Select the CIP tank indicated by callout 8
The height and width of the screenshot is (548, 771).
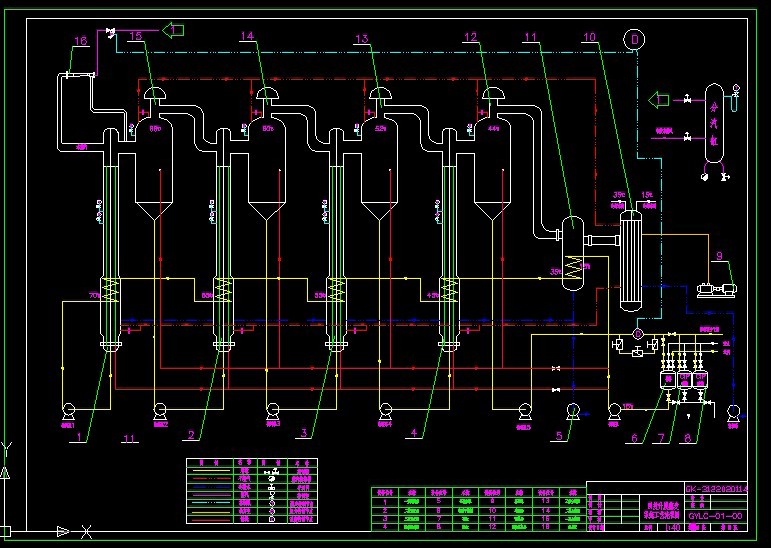[x=700, y=380]
